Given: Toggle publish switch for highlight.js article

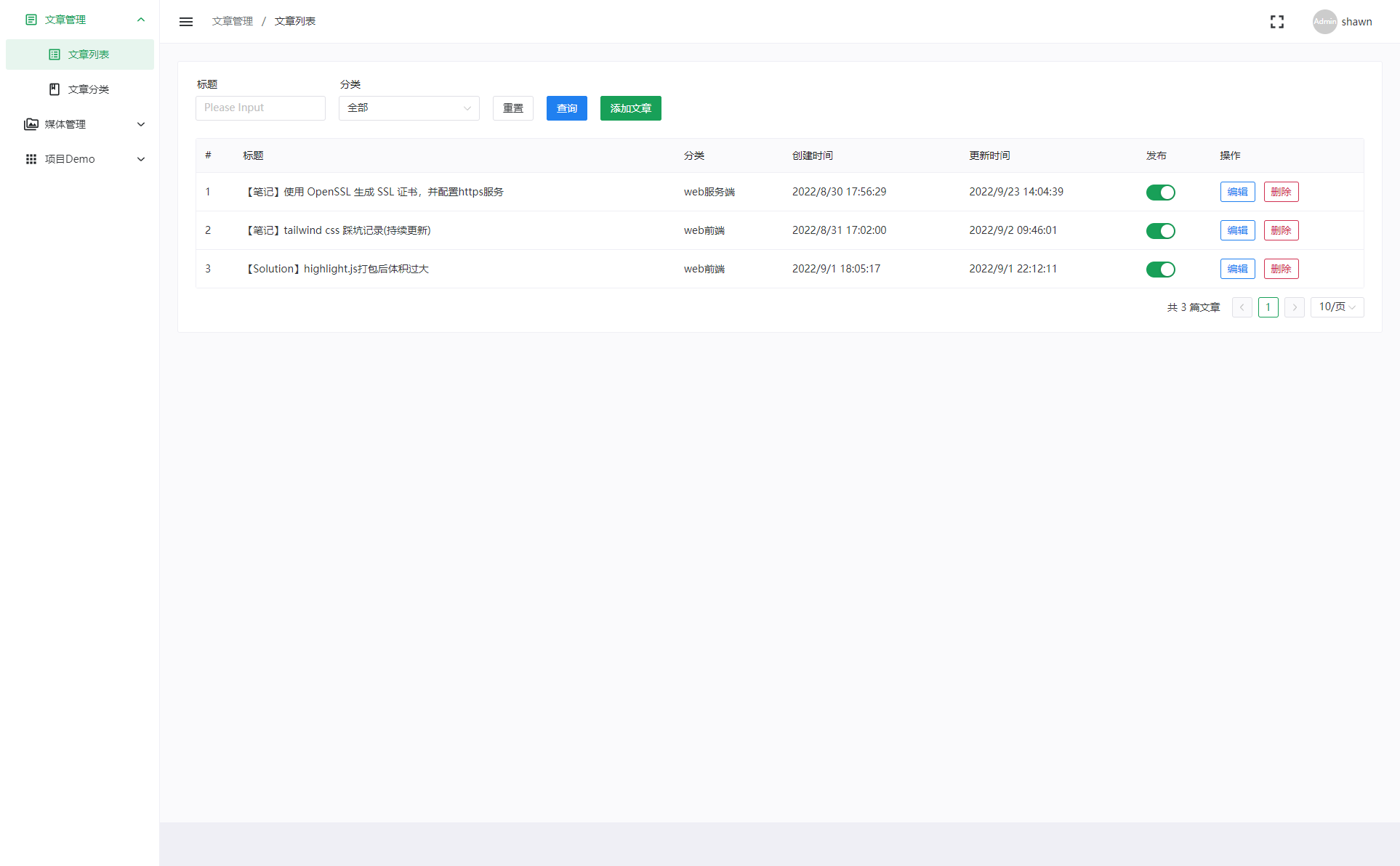Looking at the screenshot, I should click(x=1160, y=270).
